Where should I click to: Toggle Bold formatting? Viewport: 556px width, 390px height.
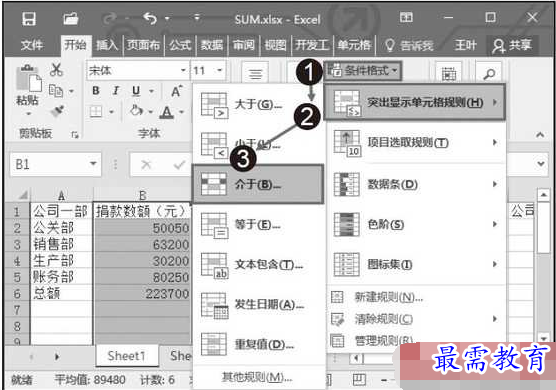[x=96, y=91]
